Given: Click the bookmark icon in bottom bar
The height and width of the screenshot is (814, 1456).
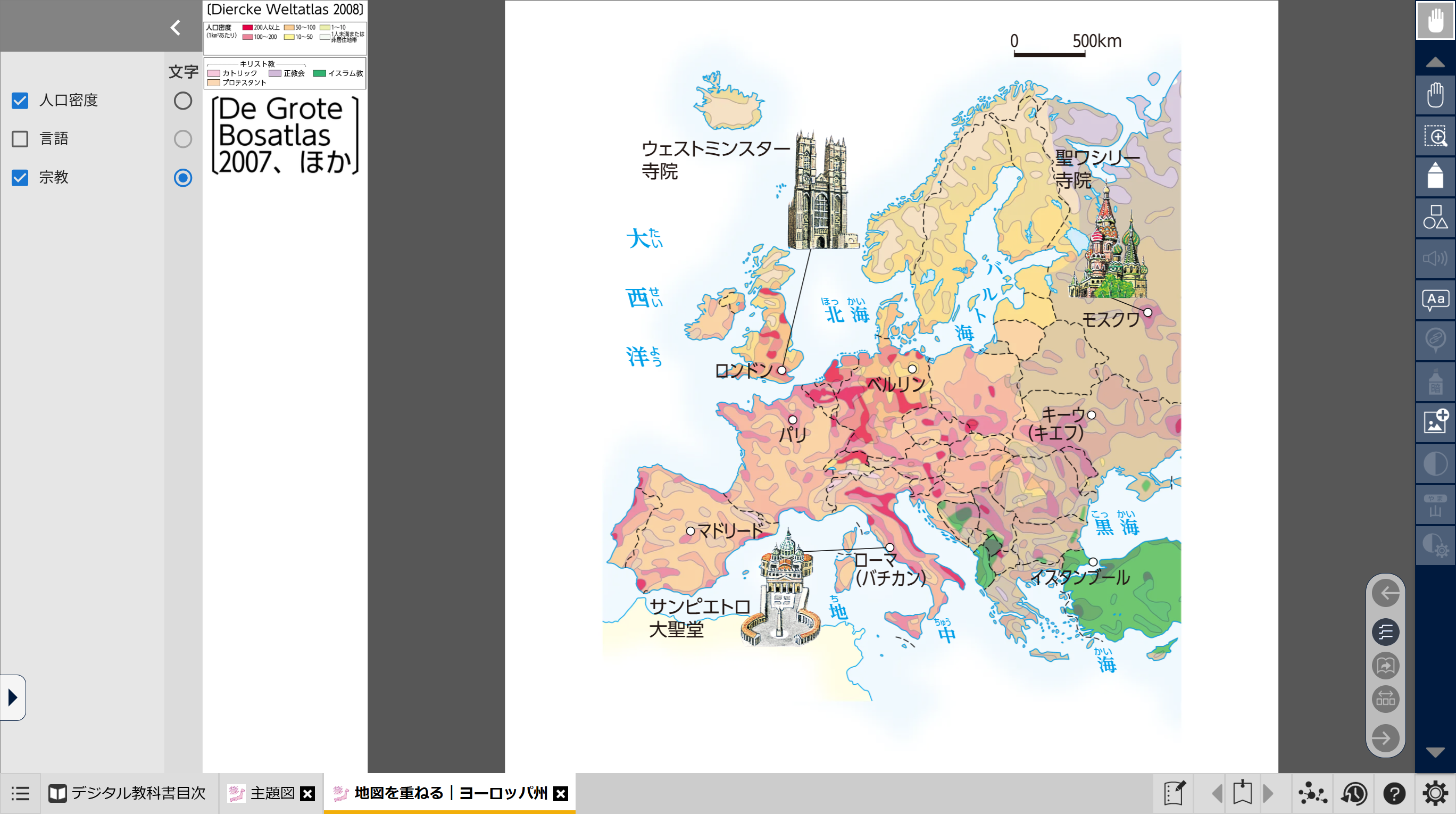Looking at the screenshot, I should tap(1242, 793).
